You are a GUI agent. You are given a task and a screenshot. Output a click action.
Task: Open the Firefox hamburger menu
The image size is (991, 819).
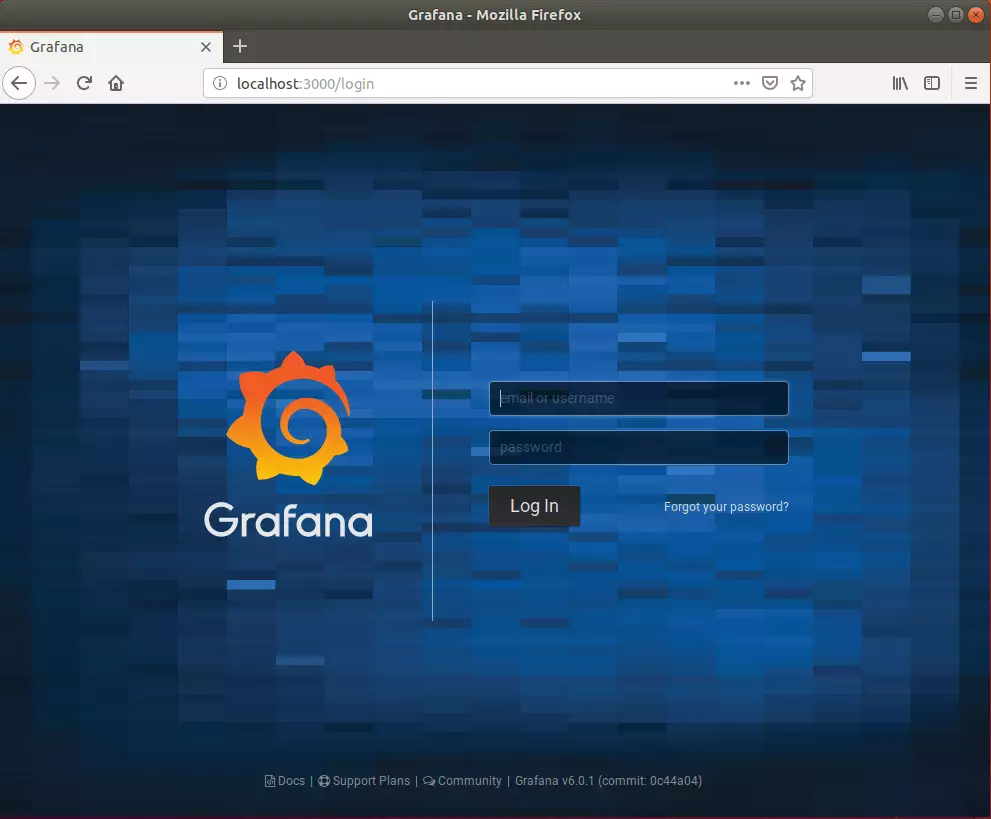(x=971, y=83)
